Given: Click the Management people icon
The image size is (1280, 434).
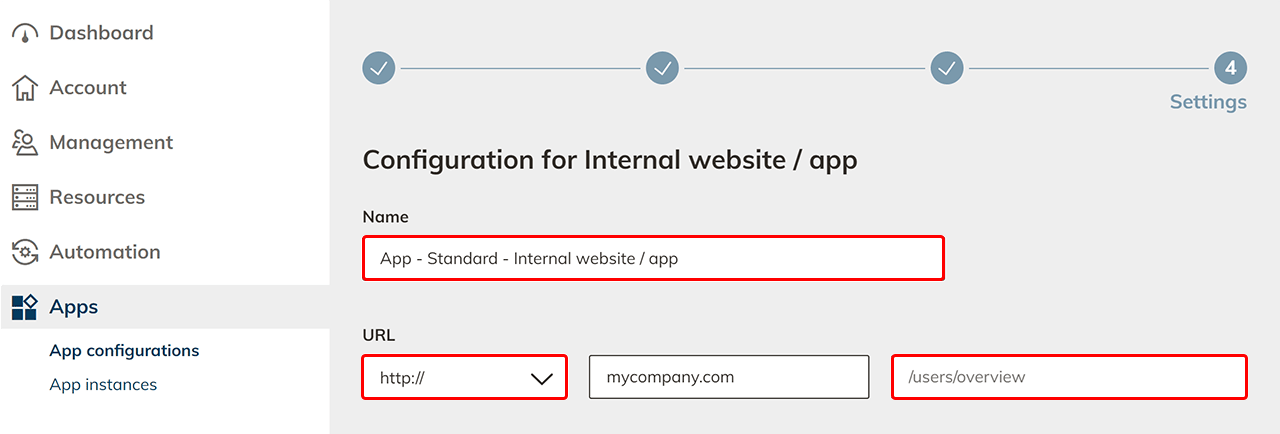Looking at the screenshot, I should 25,143.
